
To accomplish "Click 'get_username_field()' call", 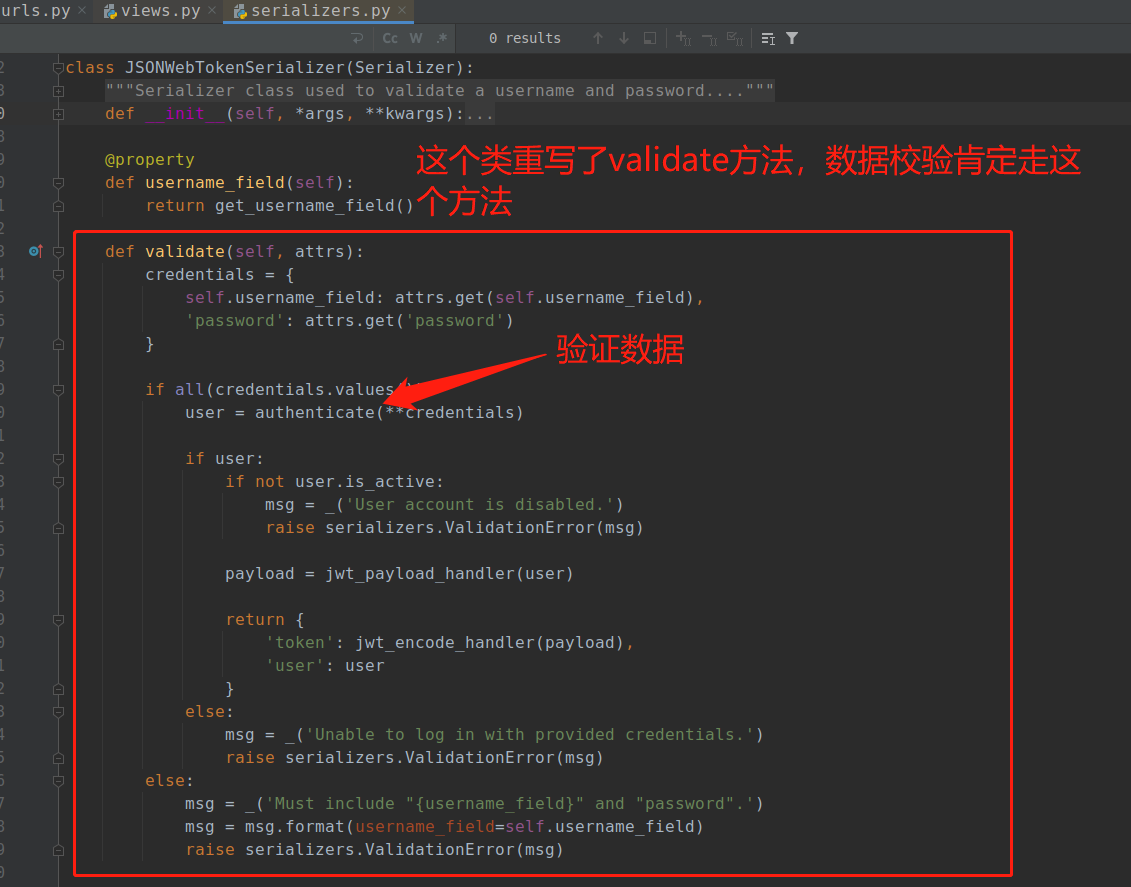I will point(314,206).
